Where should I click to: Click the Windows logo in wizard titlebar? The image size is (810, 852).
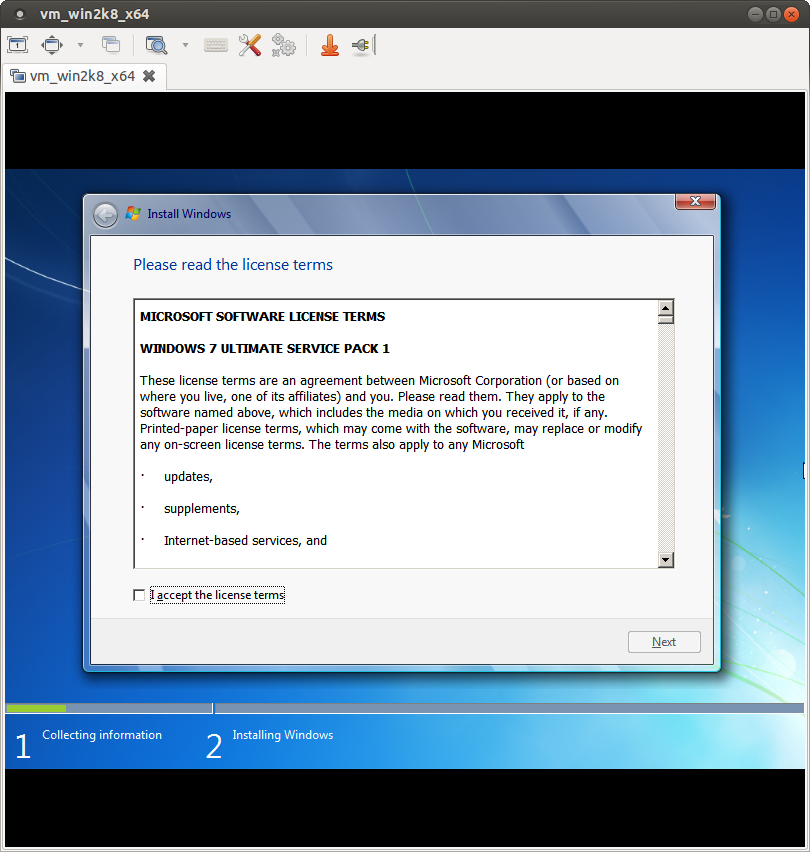(x=133, y=213)
